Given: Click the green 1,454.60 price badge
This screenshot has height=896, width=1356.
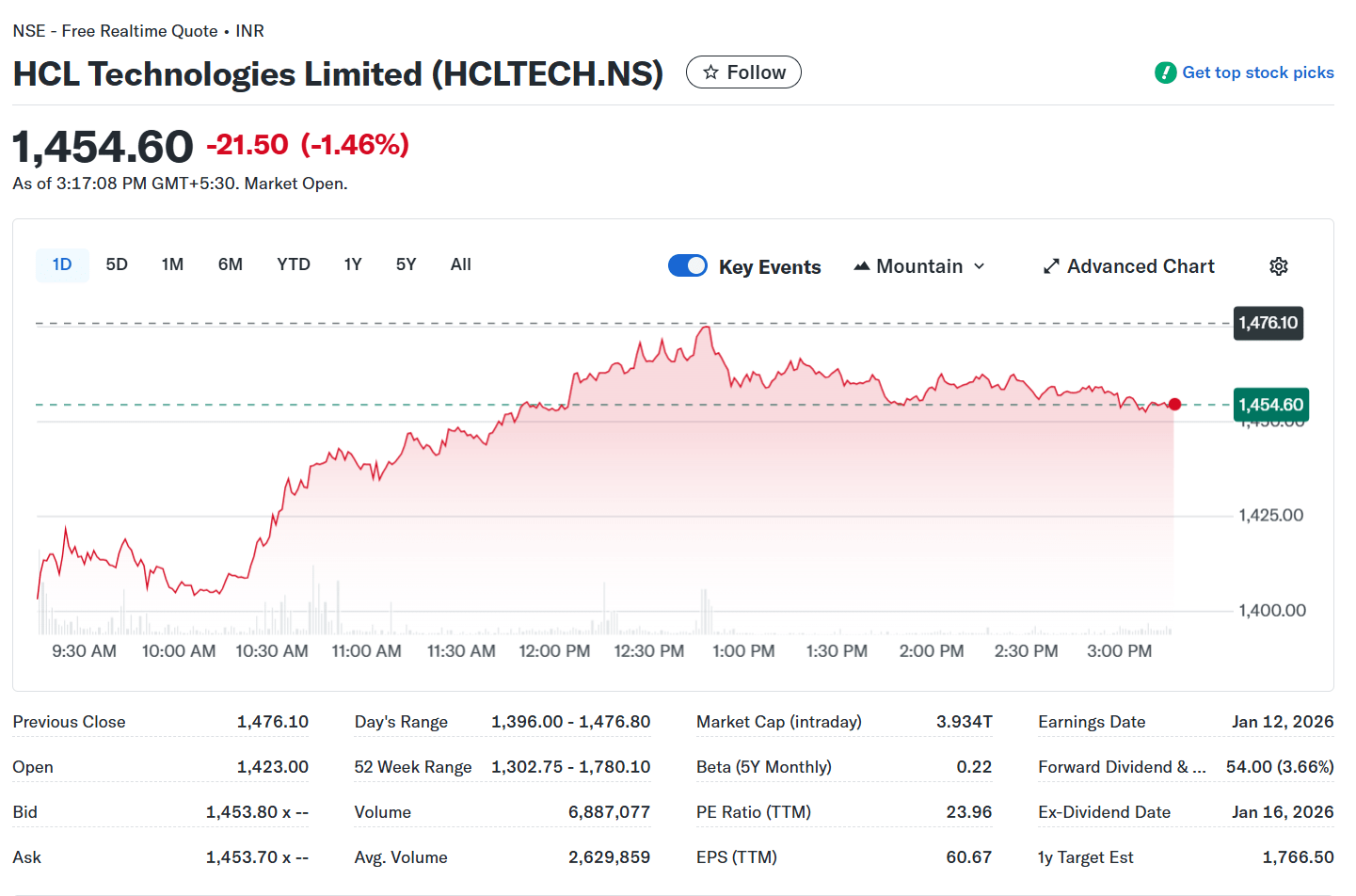Looking at the screenshot, I should pos(1270,405).
